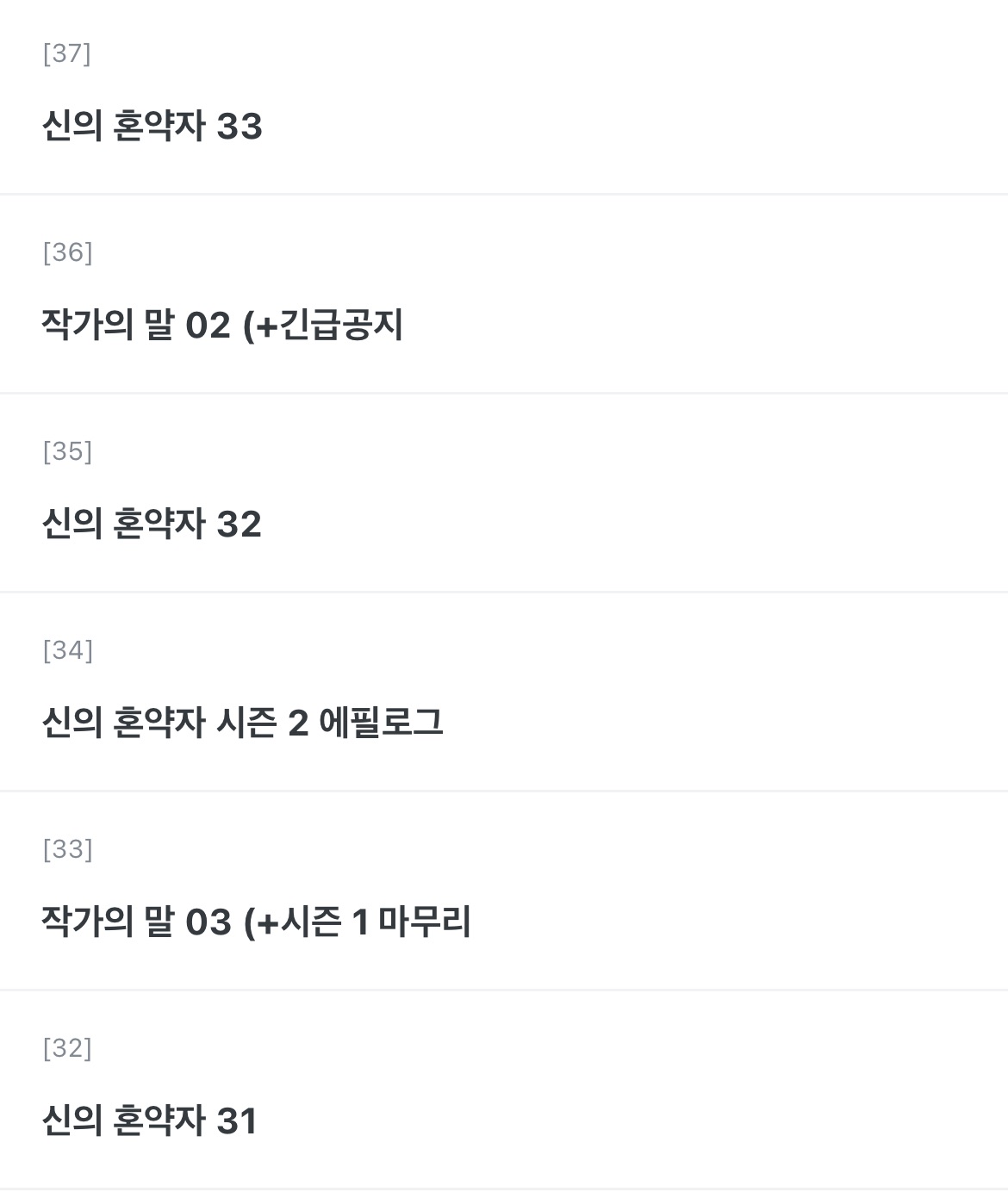The image size is (1008, 1192).
Task: Click the [34] index label
Action: point(67,650)
